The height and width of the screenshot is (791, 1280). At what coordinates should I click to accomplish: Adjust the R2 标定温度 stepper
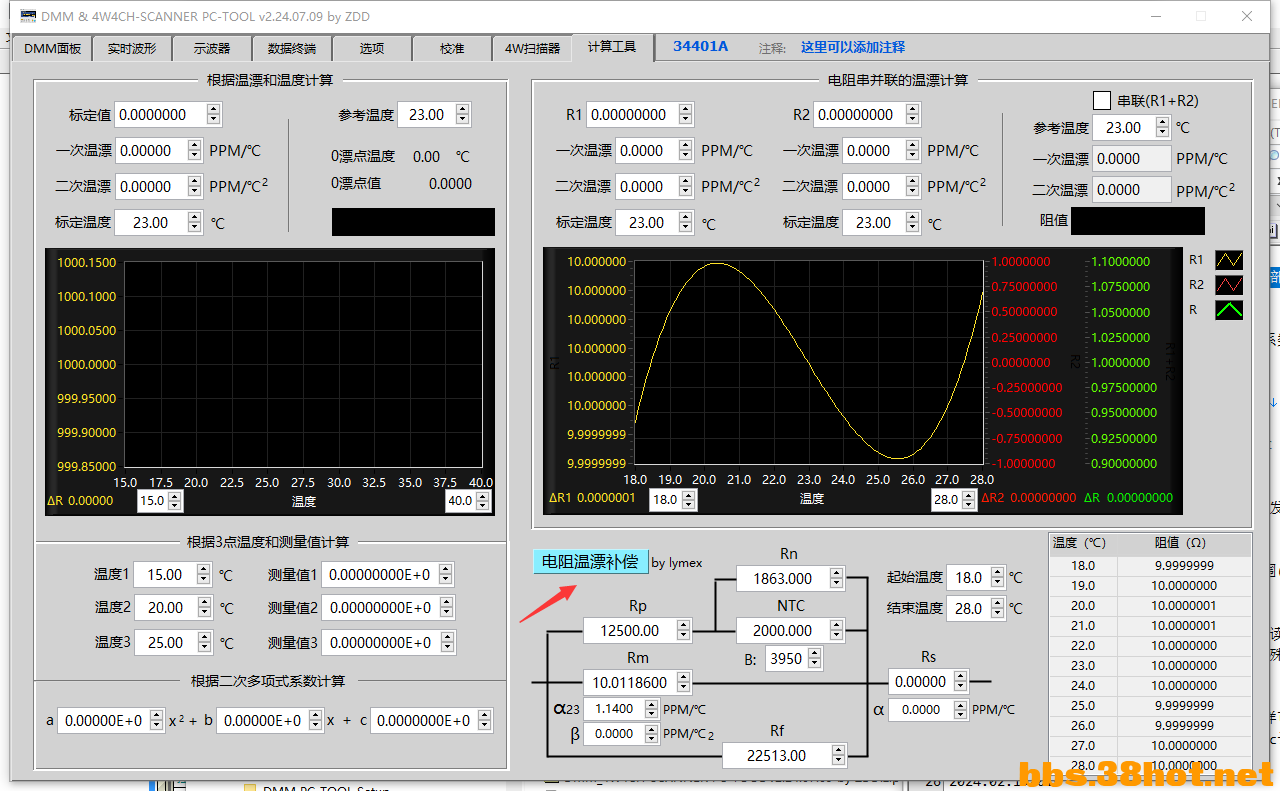pos(911,223)
